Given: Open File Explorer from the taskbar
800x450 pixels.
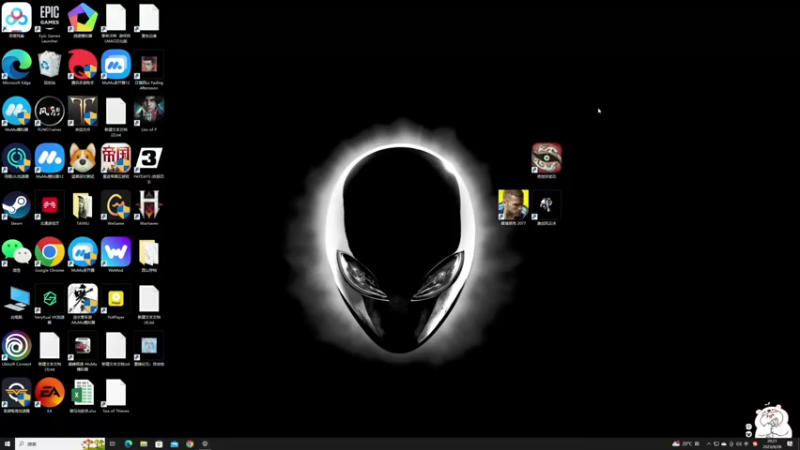Looking at the screenshot, I should 143,444.
